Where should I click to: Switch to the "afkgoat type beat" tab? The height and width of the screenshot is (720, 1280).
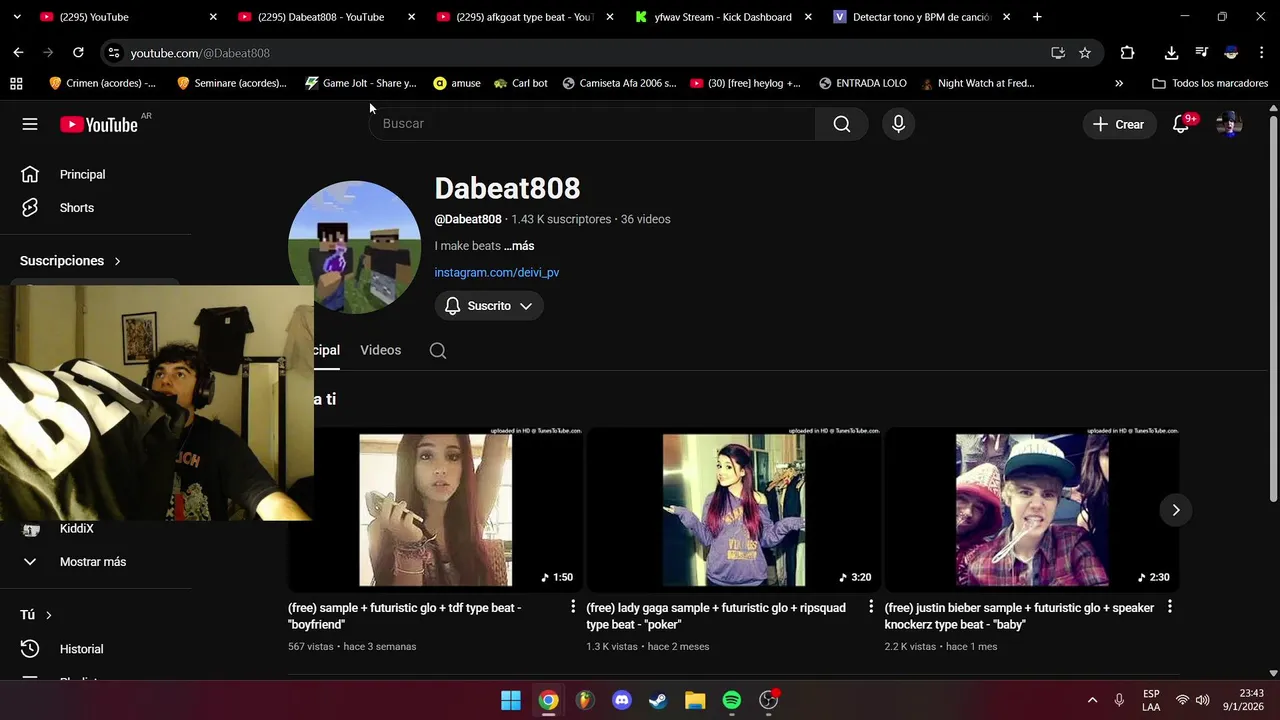[x=525, y=17]
